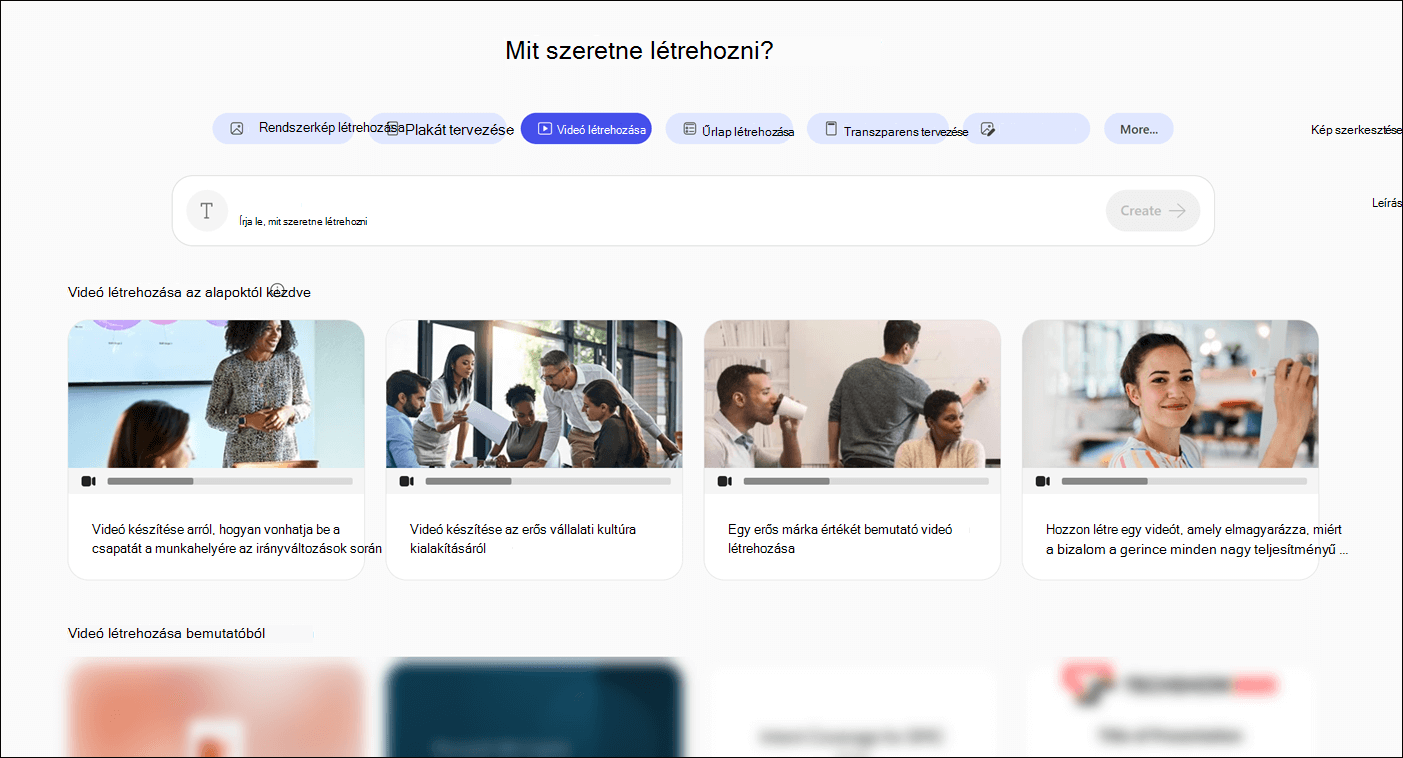Image resolution: width=1403 pixels, height=758 pixels.
Task: Open the More... options list
Action: click(1139, 129)
